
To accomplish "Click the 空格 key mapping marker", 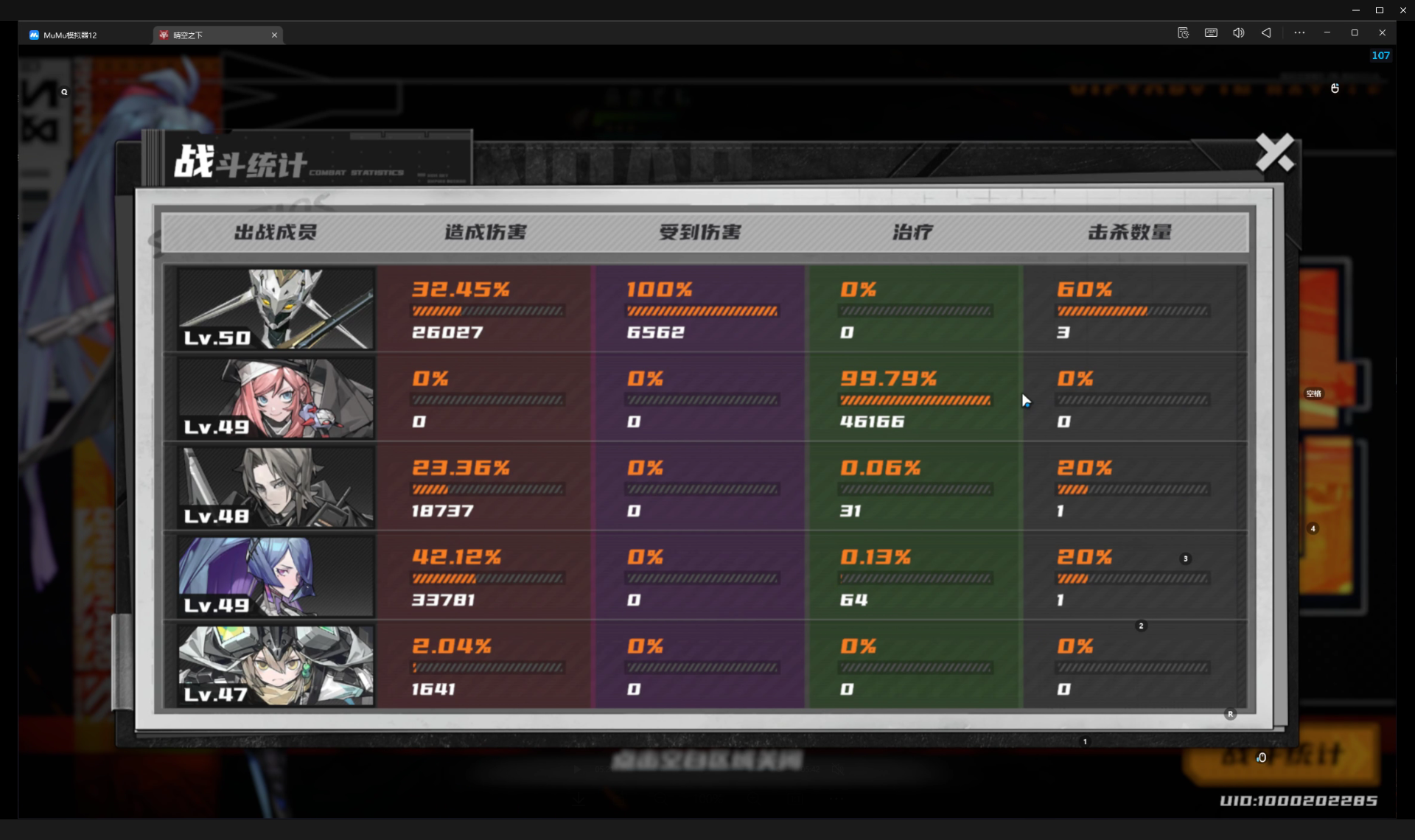I will [x=1313, y=393].
